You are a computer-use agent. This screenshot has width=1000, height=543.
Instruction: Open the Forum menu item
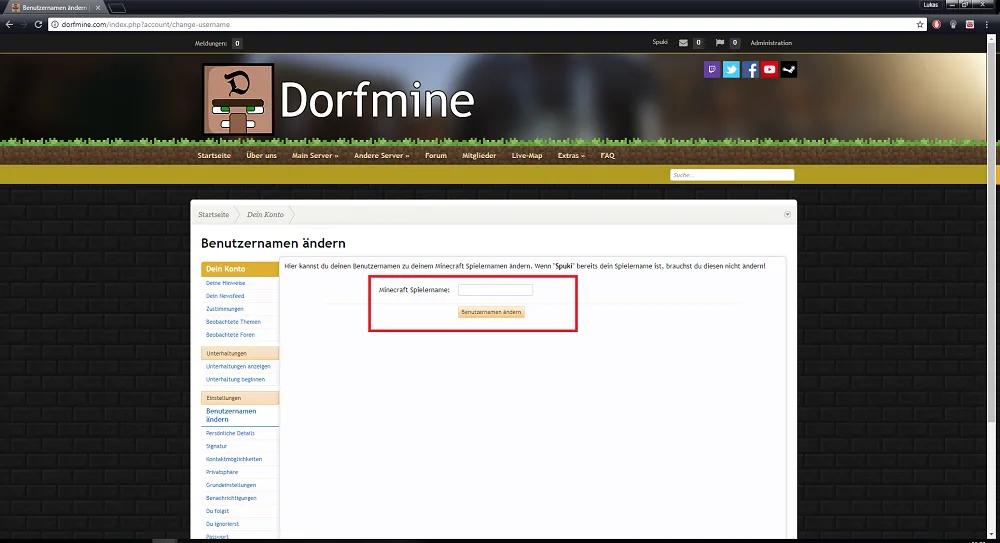tap(436, 156)
